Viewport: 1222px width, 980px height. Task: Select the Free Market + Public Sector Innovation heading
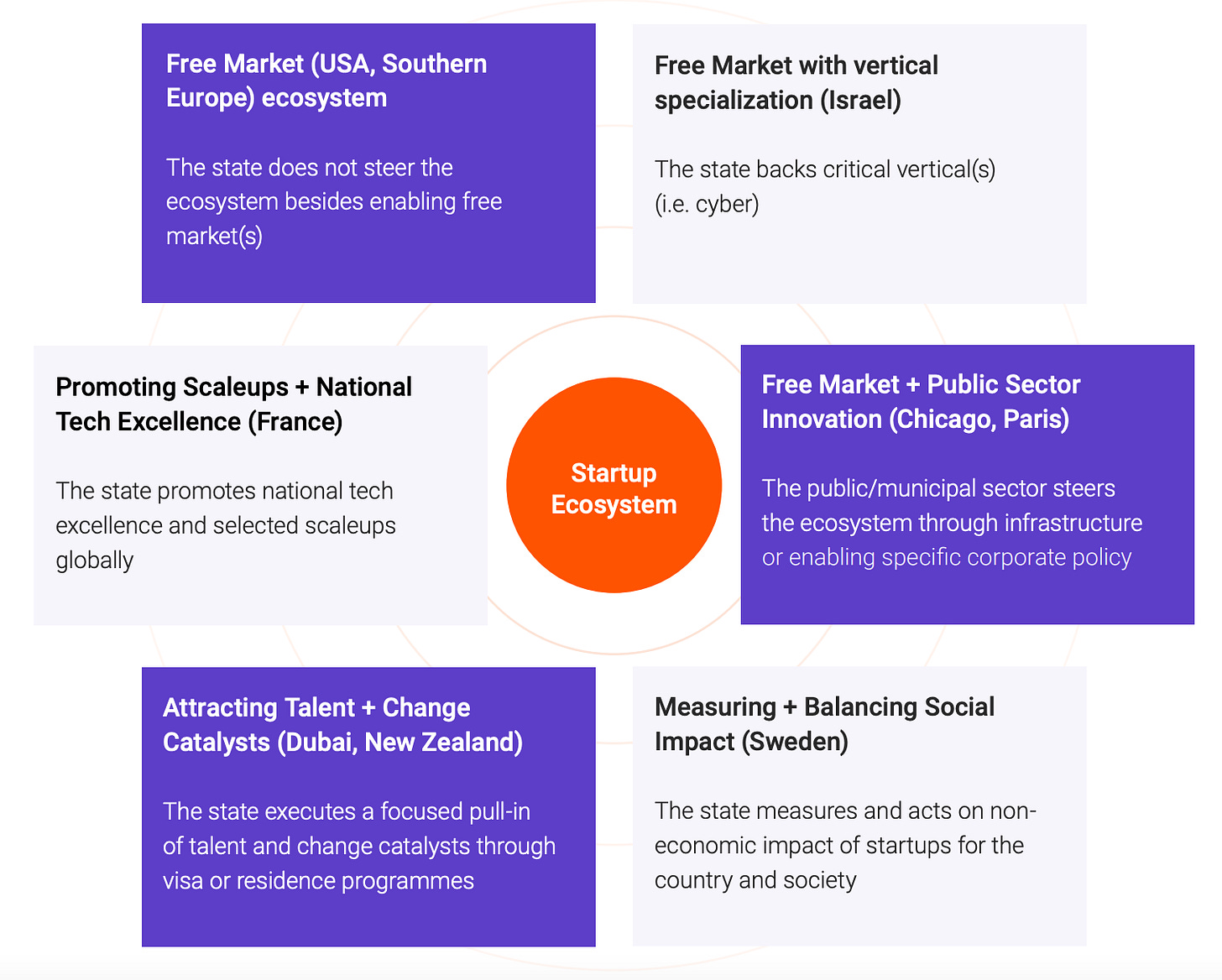(x=921, y=401)
